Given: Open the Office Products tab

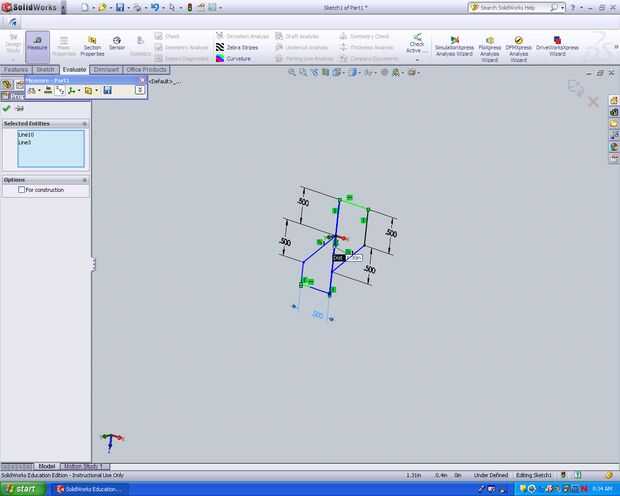Looking at the screenshot, I should pos(146,70).
